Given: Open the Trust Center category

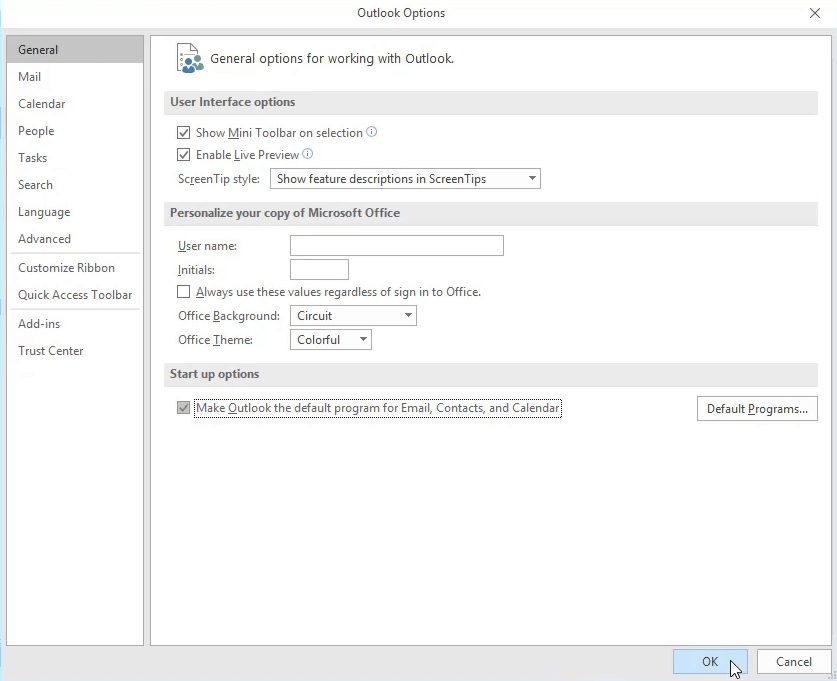Looking at the screenshot, I should (75, 351).
